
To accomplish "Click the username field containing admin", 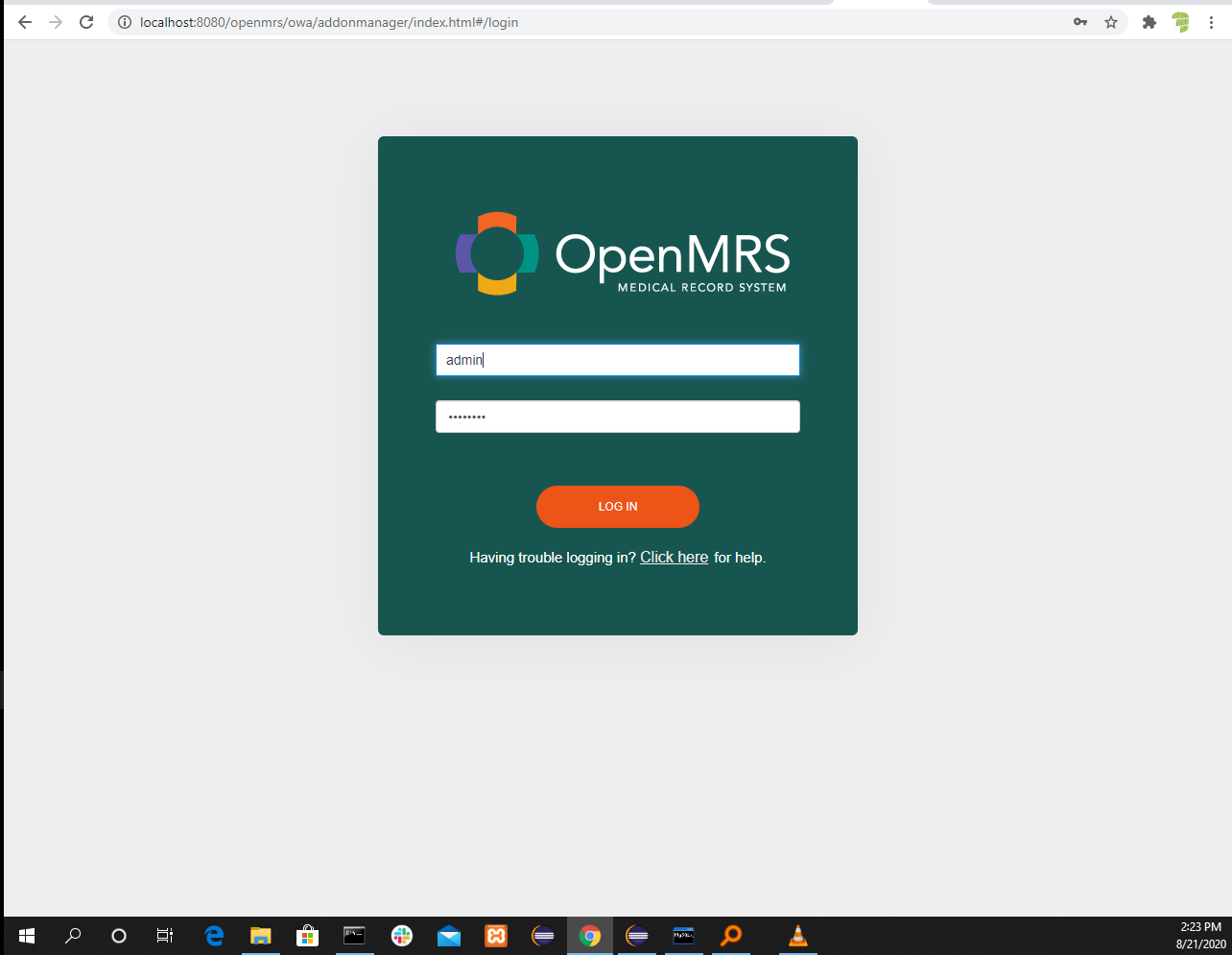I will 617,360.
